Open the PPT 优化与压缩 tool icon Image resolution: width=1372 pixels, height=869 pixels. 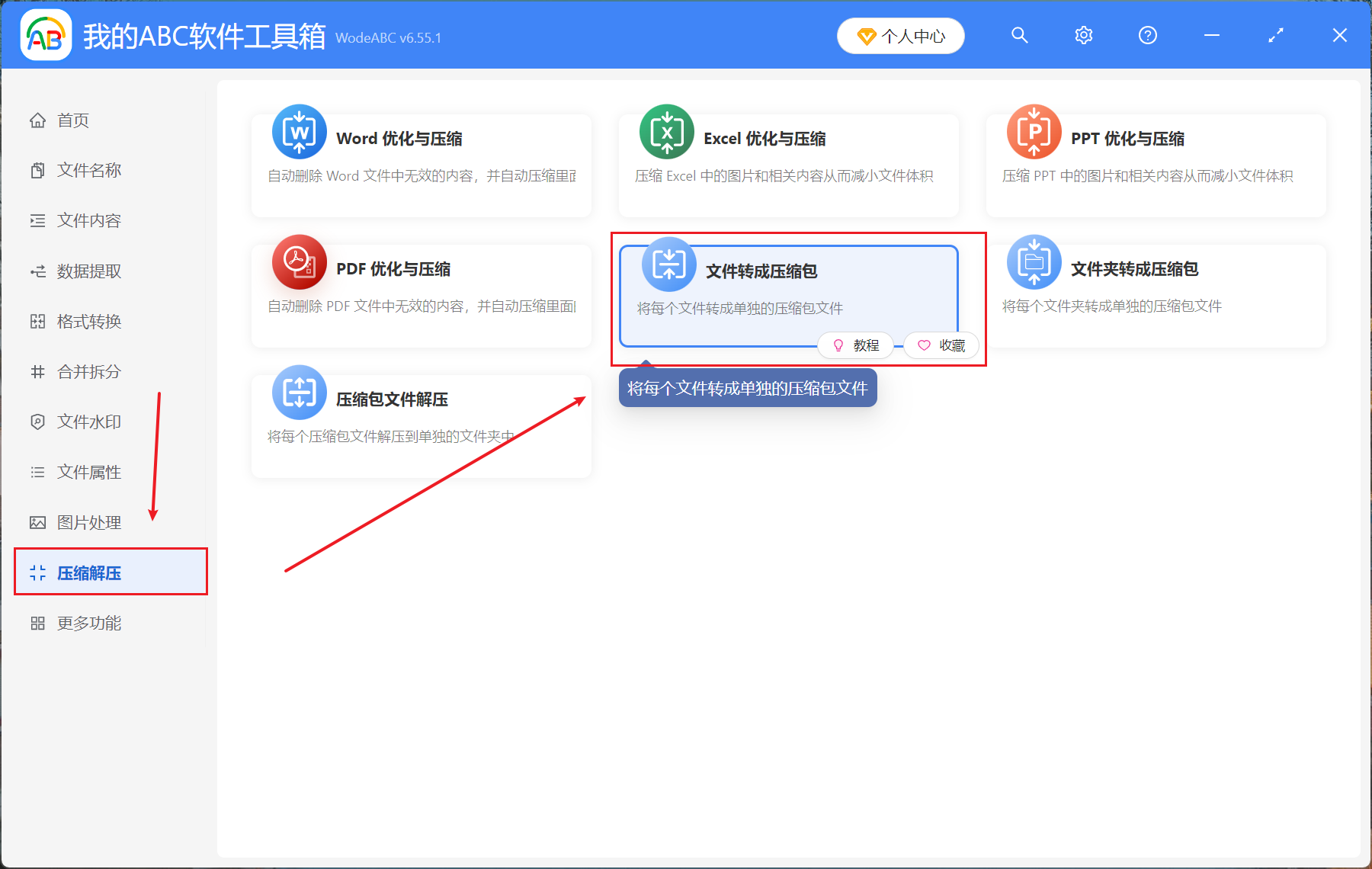(x=1034, y=132)
